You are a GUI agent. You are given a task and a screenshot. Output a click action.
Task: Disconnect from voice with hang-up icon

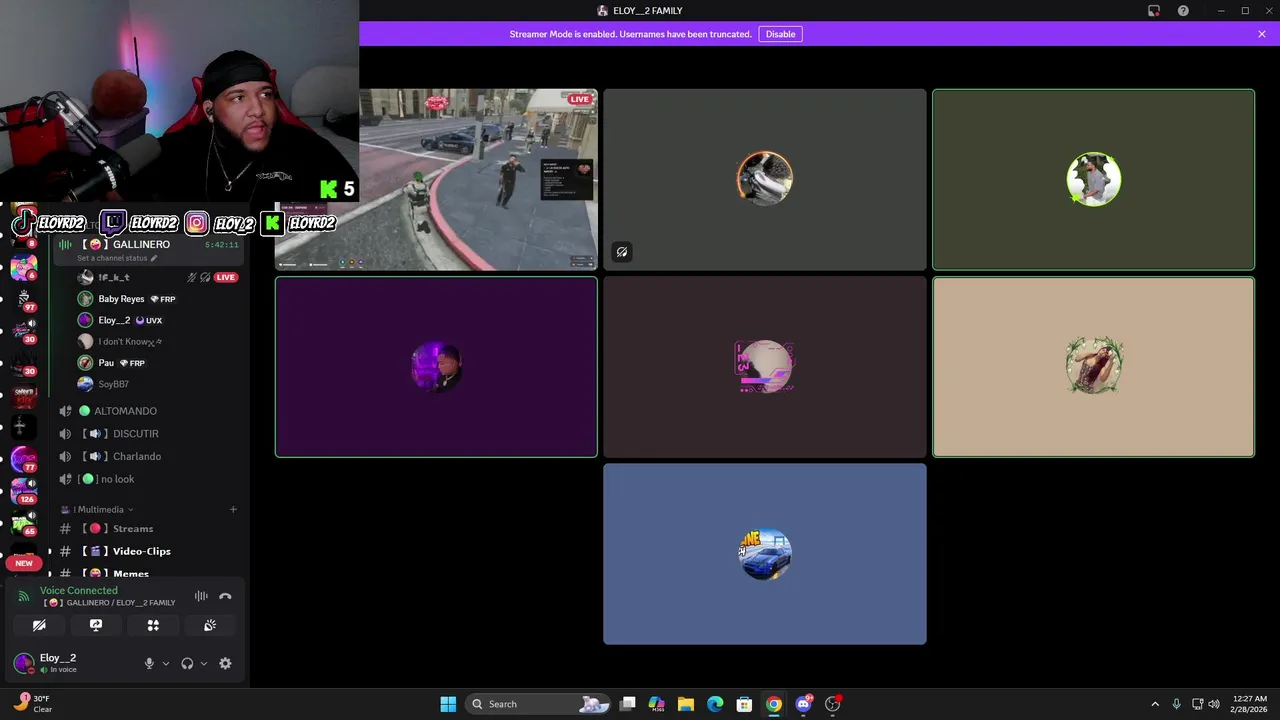click(x=225, y=596)
